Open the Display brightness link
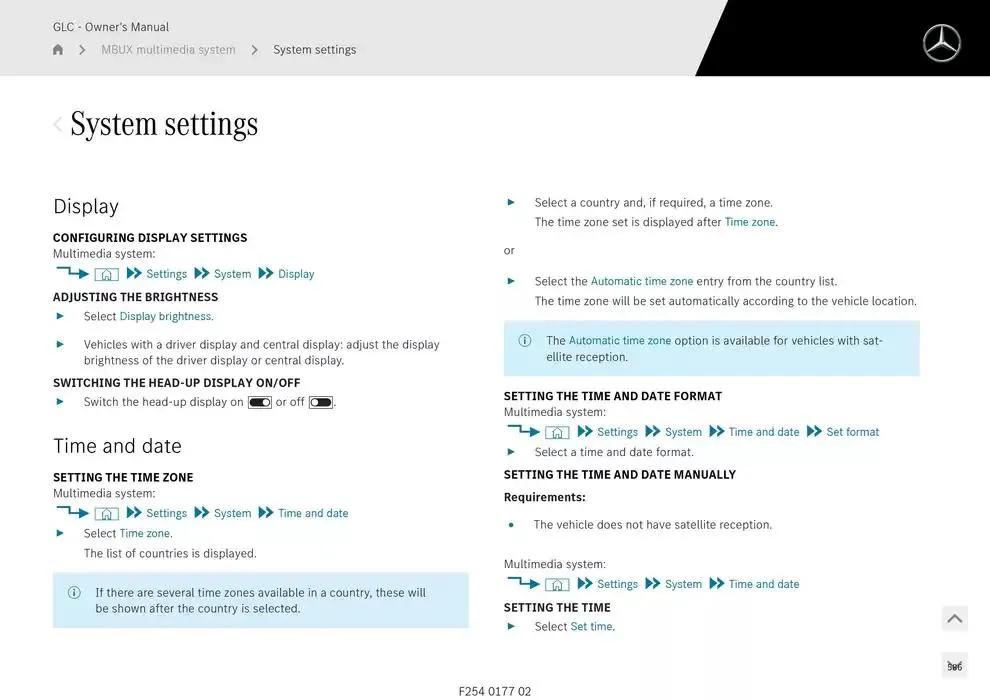Image resolution: width=990 pixels, height=700 pixels. pyautogui.click(x=165, y=317)
